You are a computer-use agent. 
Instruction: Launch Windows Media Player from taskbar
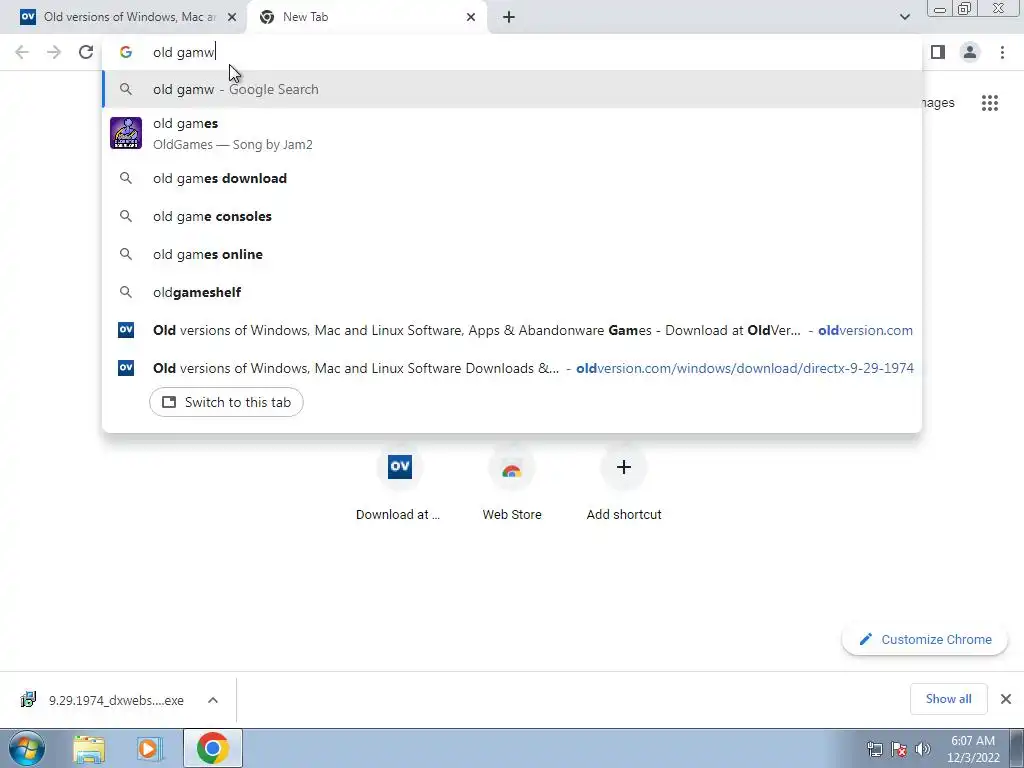150,749
